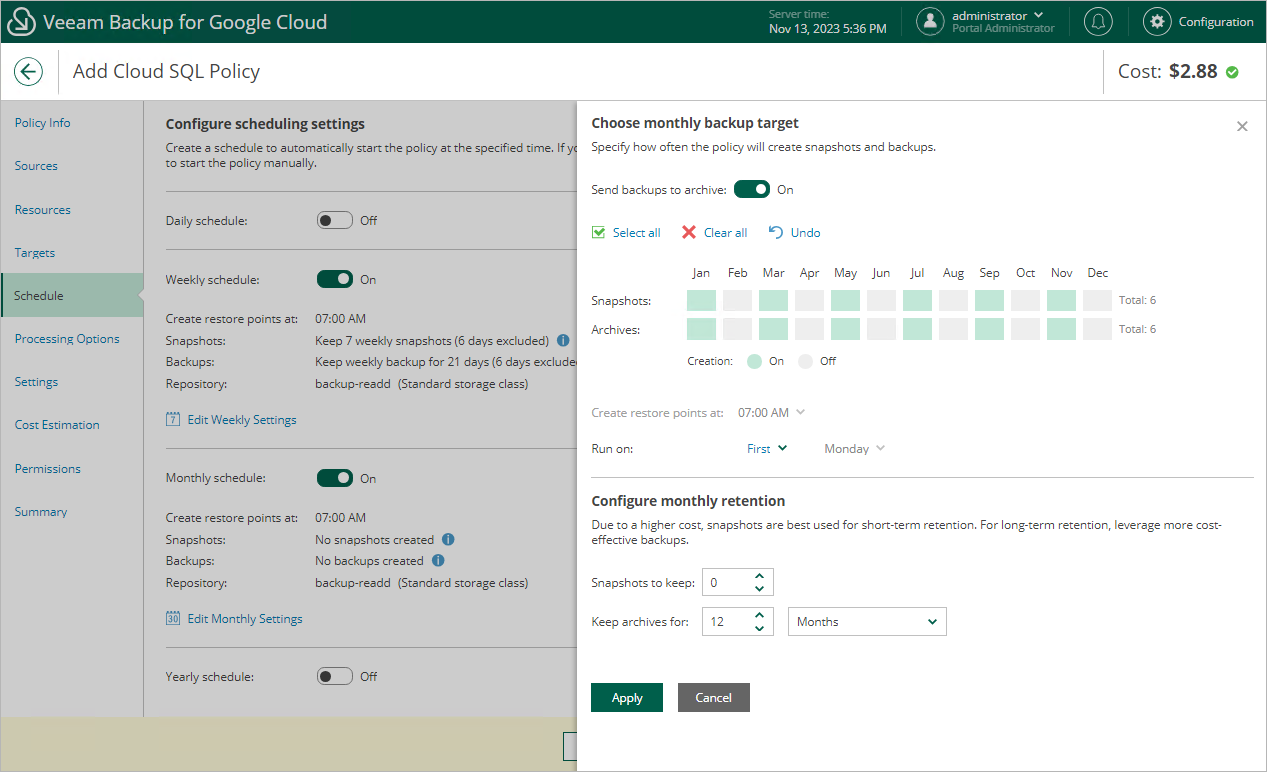This screenshot has width=1267, height=772.
Task: Enable the Daily schedule toggle
Action: [x=335, y=220]
